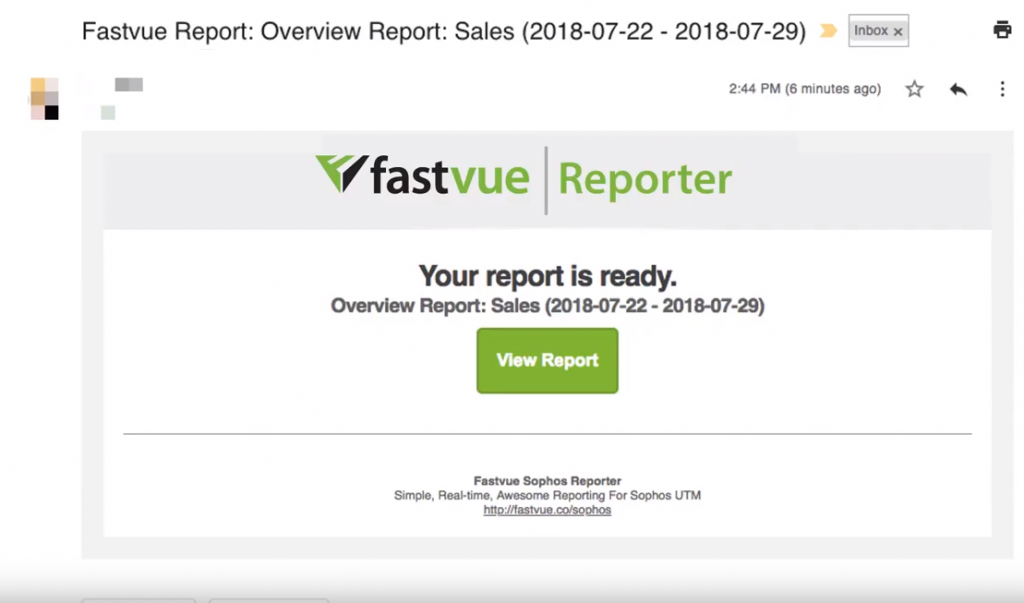Click the "Simple, Real-time, Awesome Reporting" tagline
Image resolution: width=1024 pixels, height=603 pixels.
click(x=547, y=495)
